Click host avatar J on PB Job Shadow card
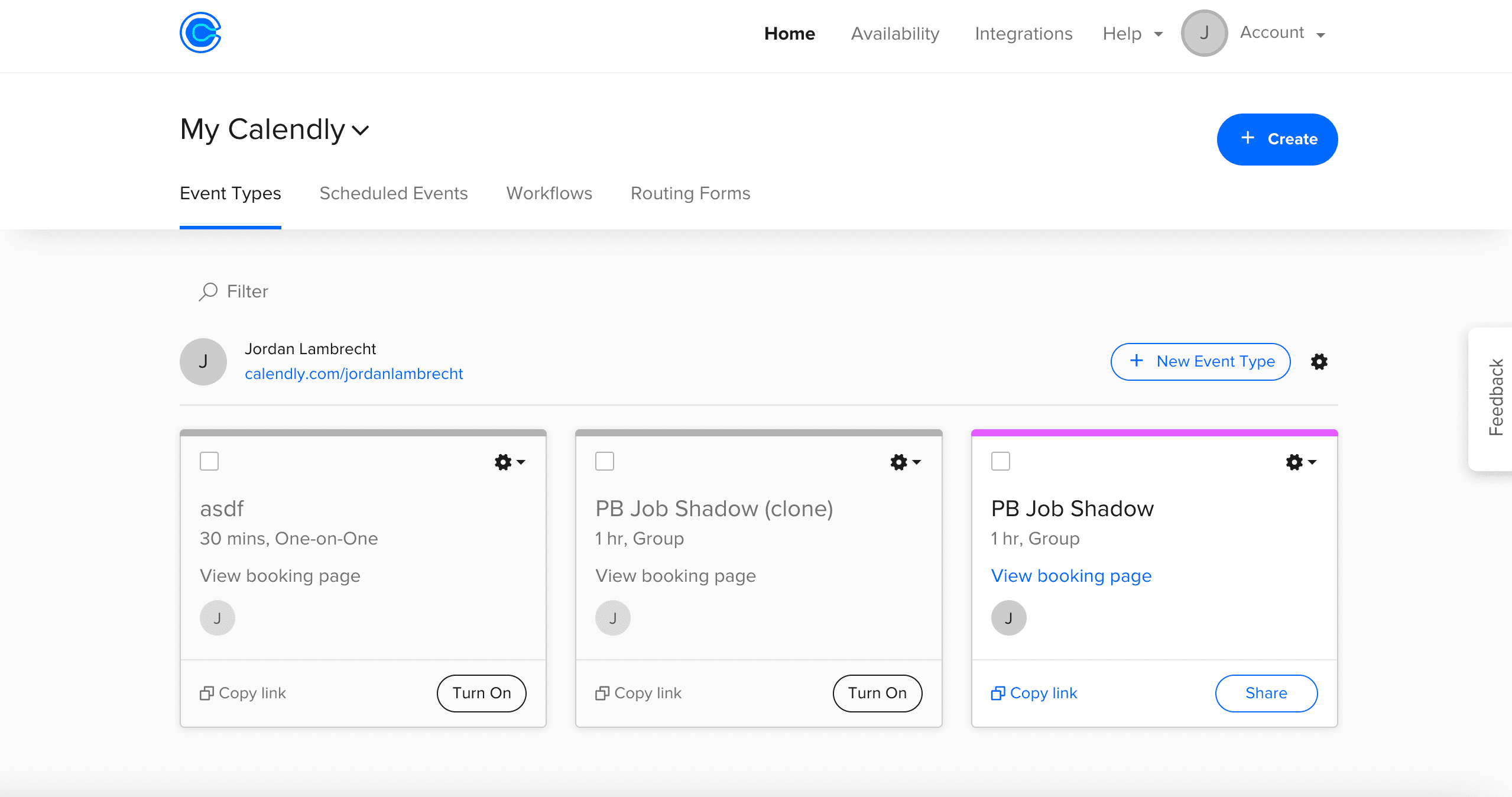This screenshot has height=797, width=1512. 1008,618
